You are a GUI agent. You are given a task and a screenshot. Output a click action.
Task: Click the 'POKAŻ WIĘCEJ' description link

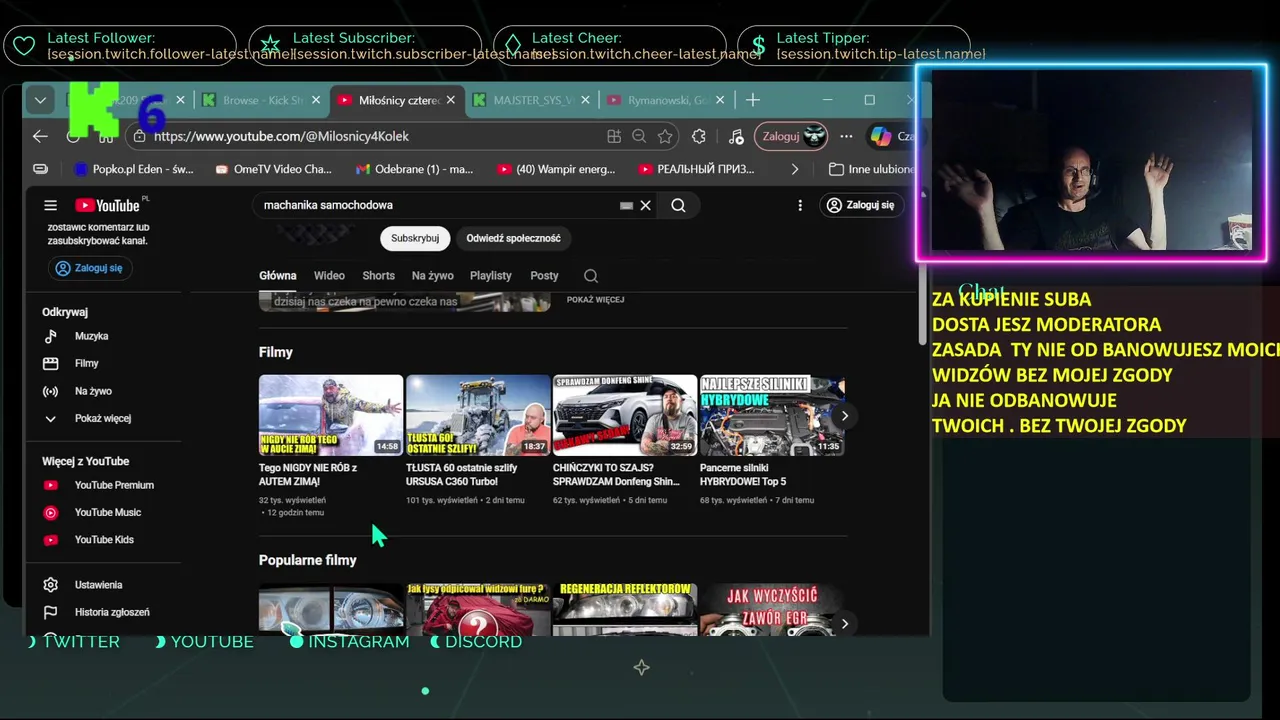point(595,299)
